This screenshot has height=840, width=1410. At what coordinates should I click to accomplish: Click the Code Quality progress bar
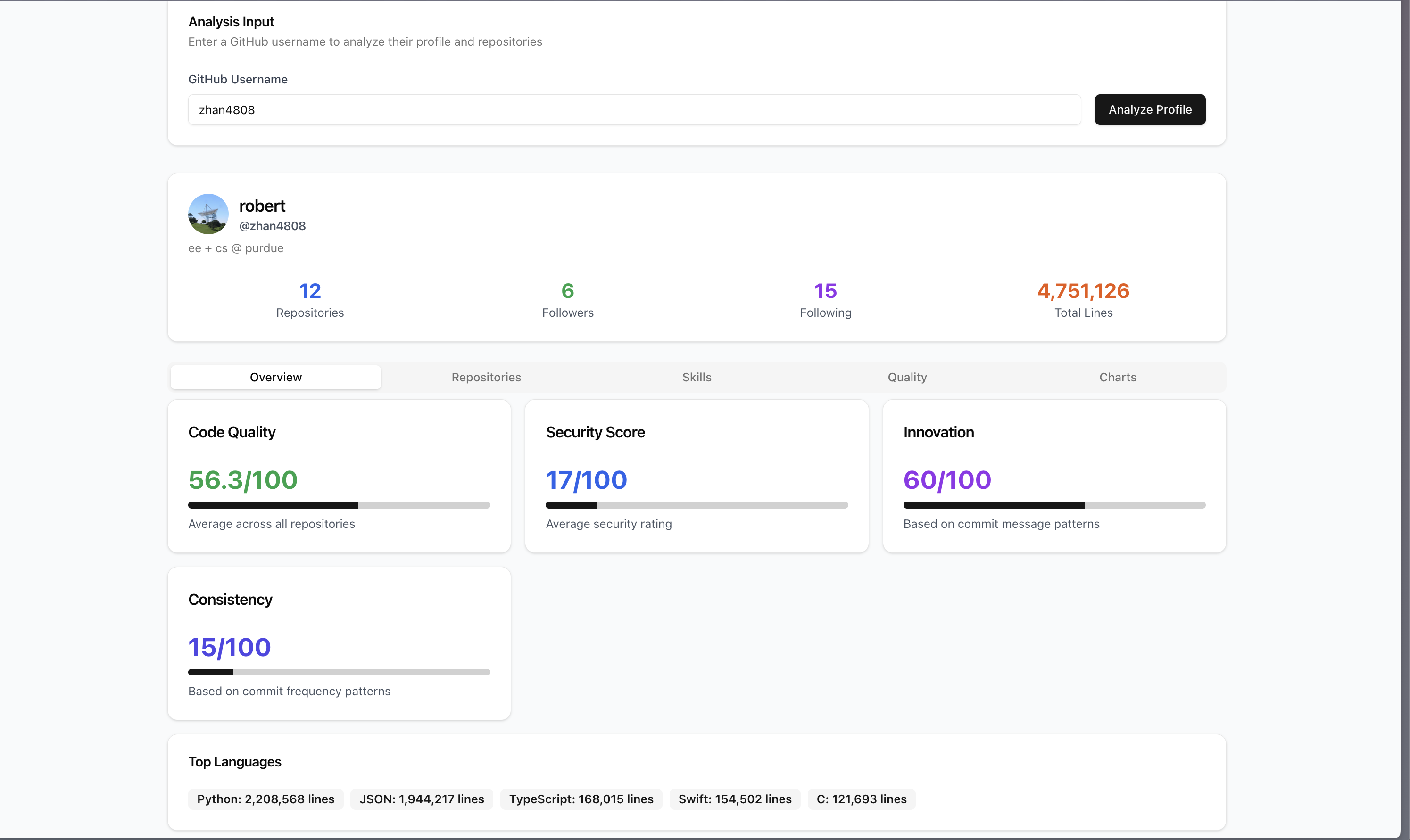339,505
